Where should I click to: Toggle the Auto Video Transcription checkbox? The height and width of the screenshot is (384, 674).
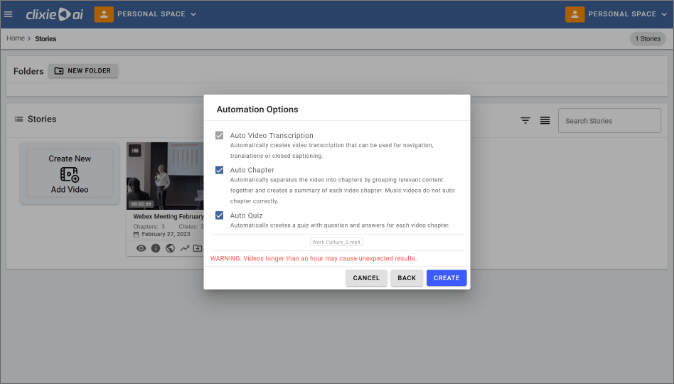coord(219,135)
